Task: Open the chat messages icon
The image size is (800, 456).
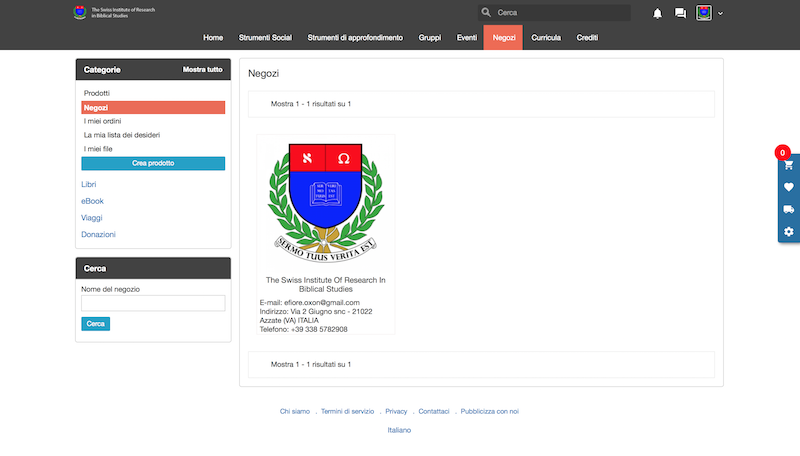Action: click(x=680, y=13)
